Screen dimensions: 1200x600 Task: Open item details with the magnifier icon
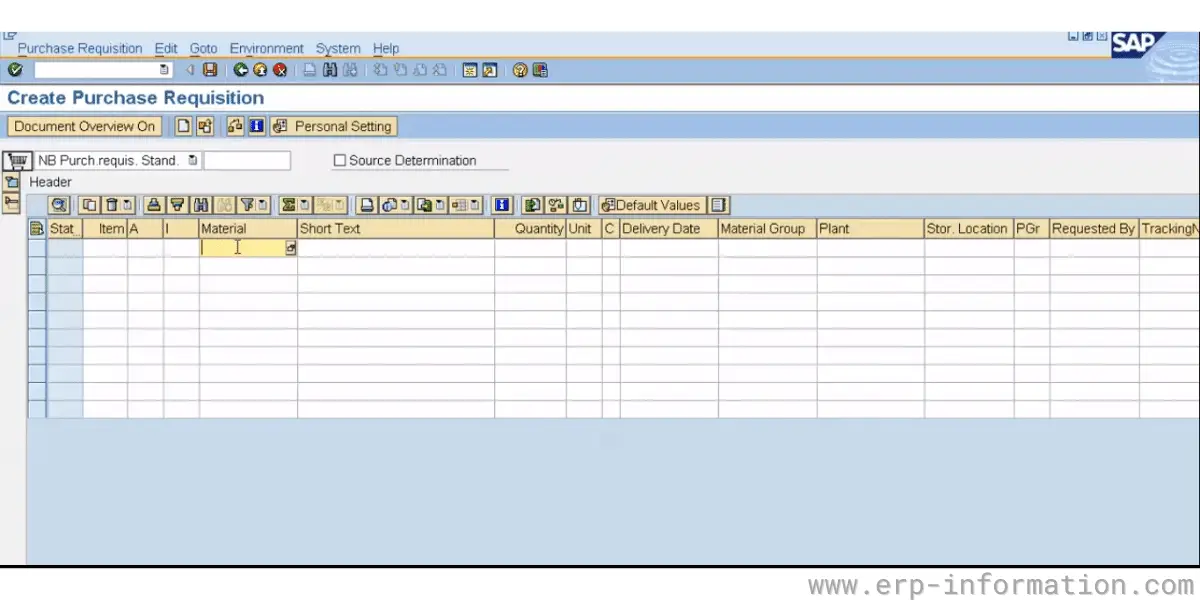56,205
